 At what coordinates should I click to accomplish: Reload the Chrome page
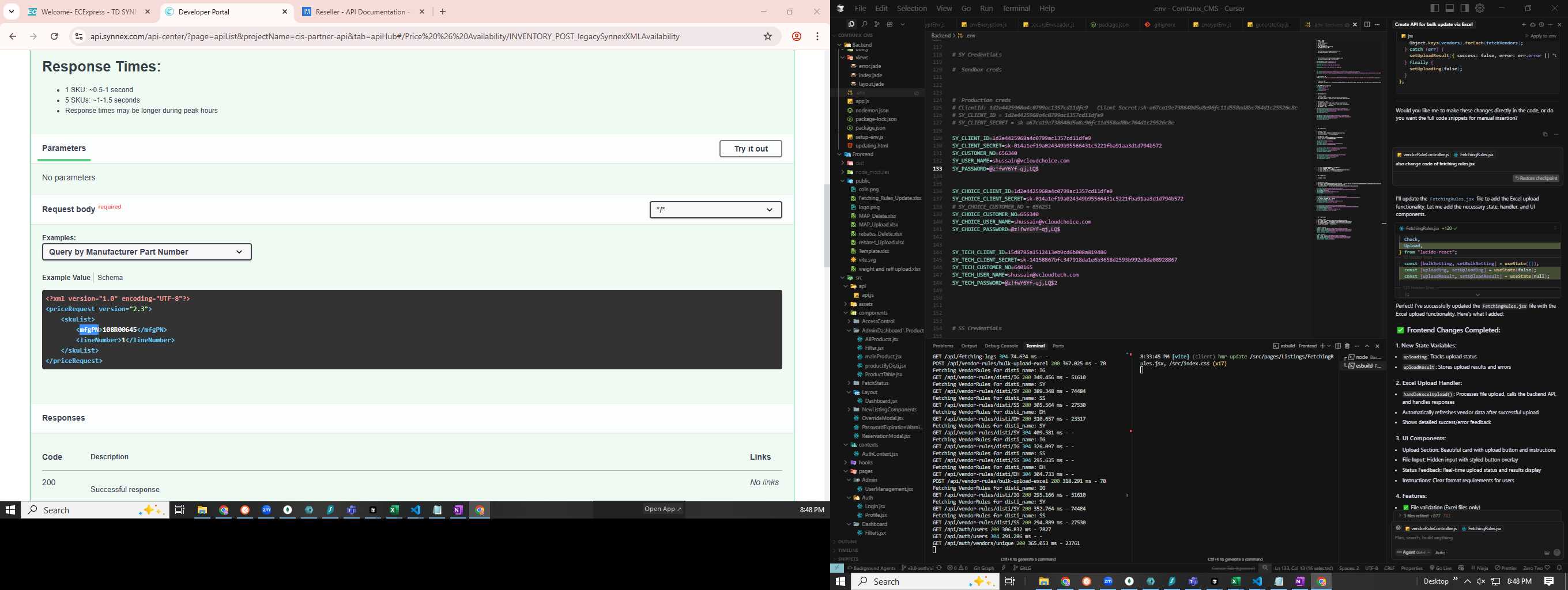[54, 36]
